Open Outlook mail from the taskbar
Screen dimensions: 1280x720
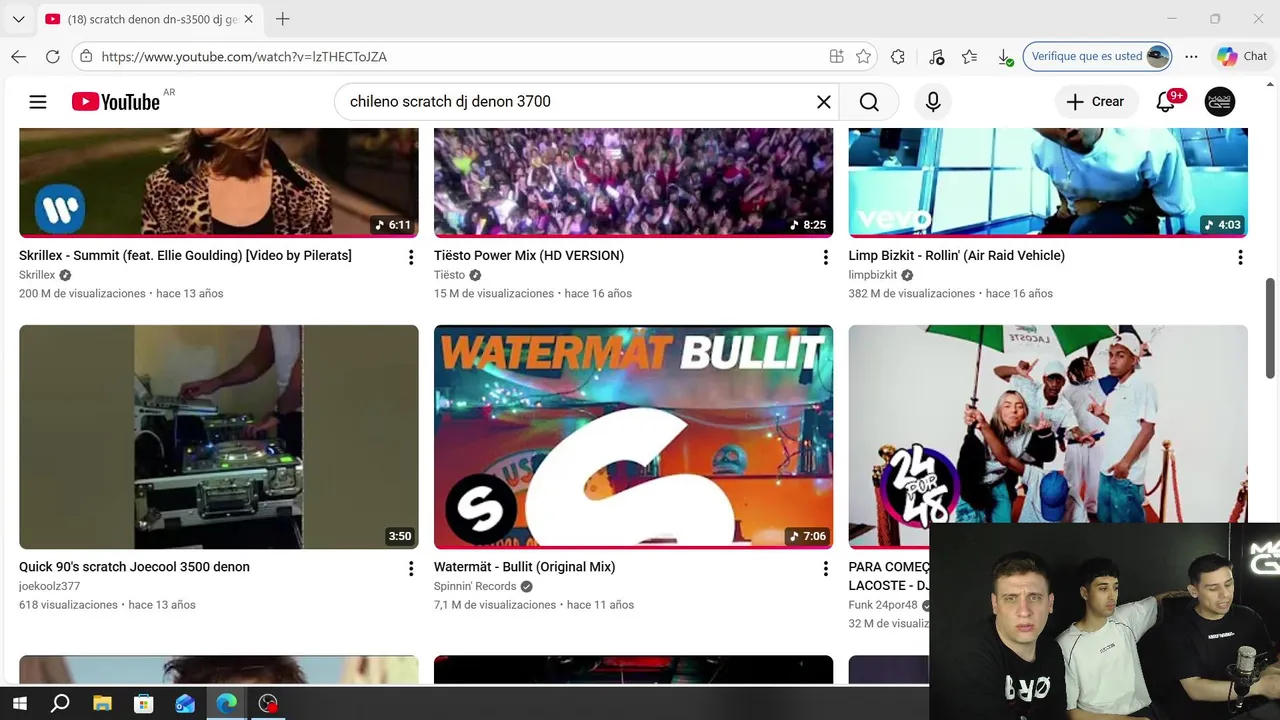185,703
